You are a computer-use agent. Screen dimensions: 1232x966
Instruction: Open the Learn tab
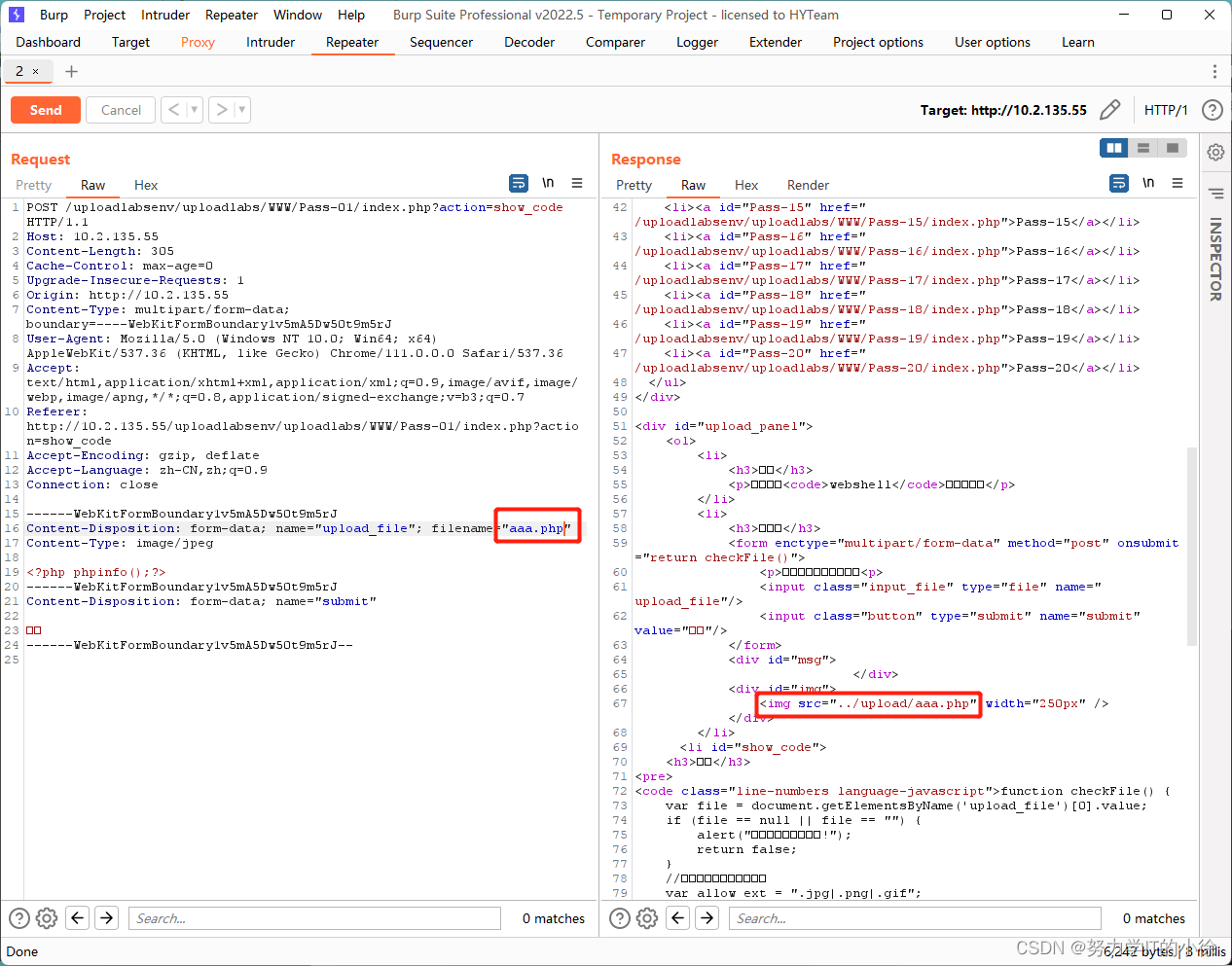click(1077, 42)
